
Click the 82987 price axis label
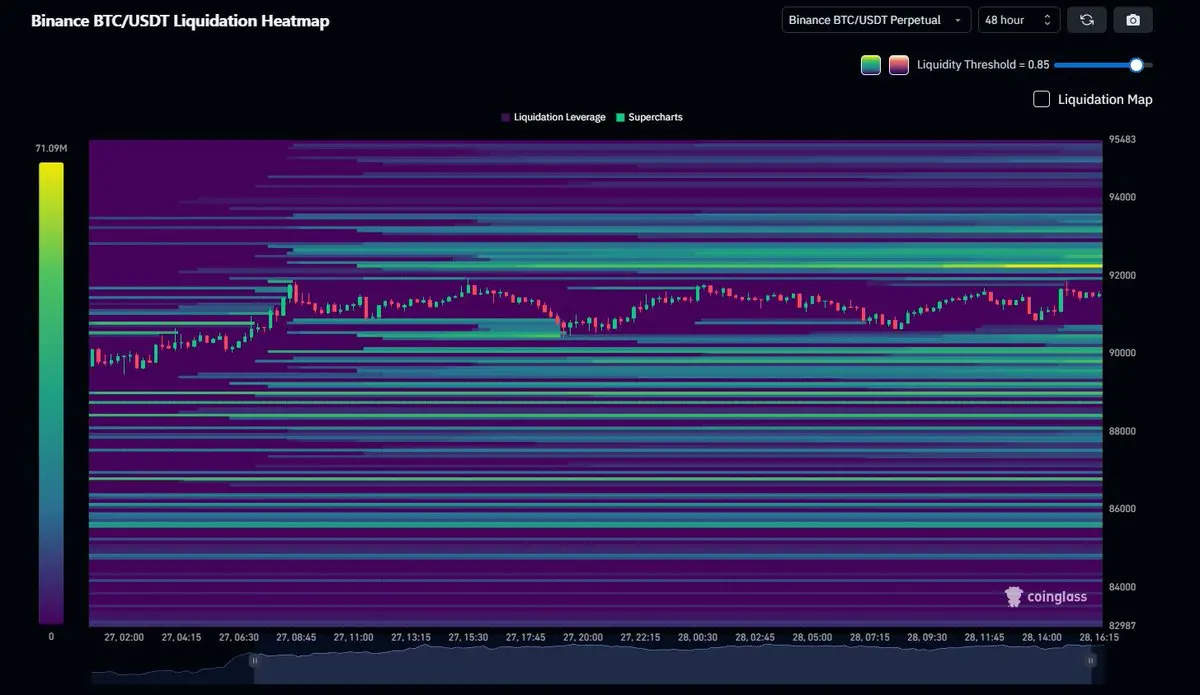coord(1120,625)
